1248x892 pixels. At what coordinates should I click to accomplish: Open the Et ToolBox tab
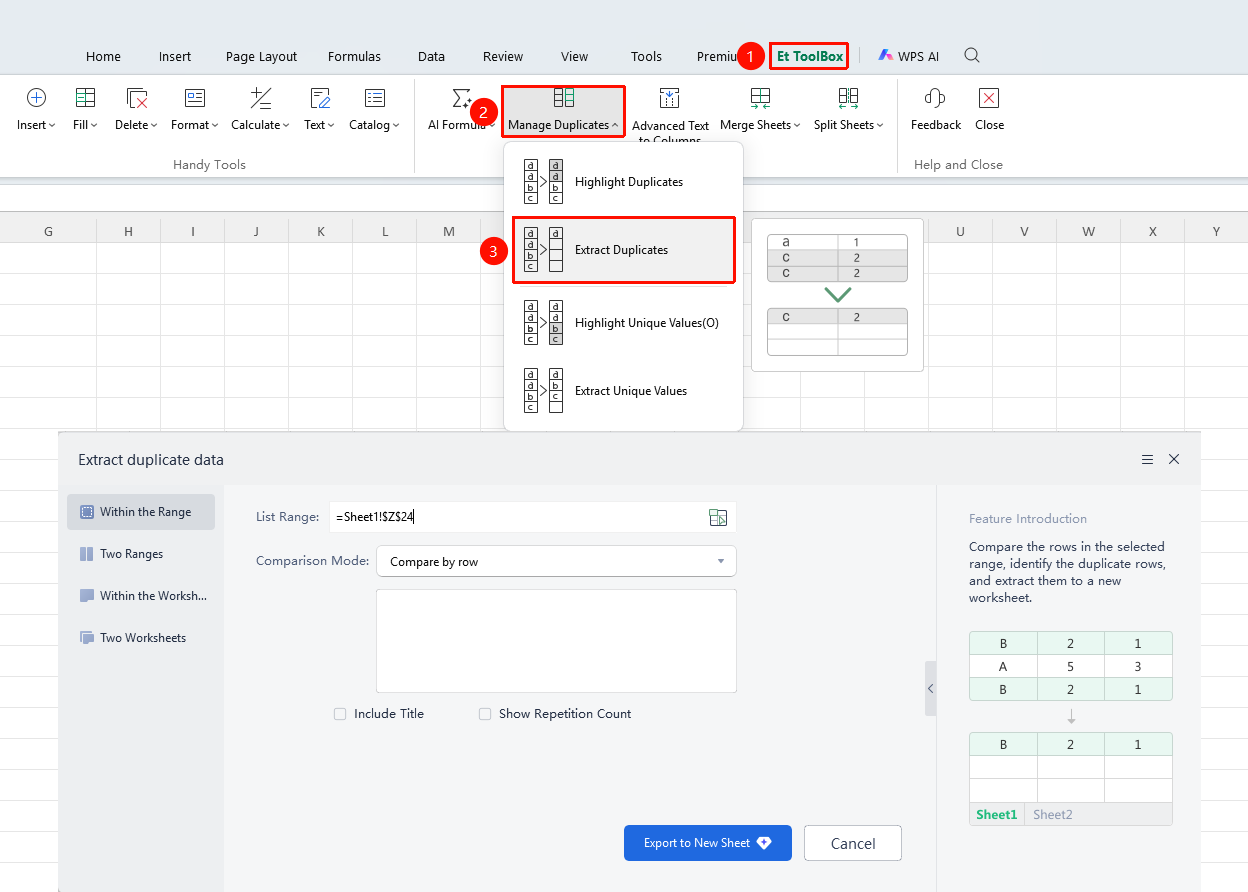[x=810, y=56]
